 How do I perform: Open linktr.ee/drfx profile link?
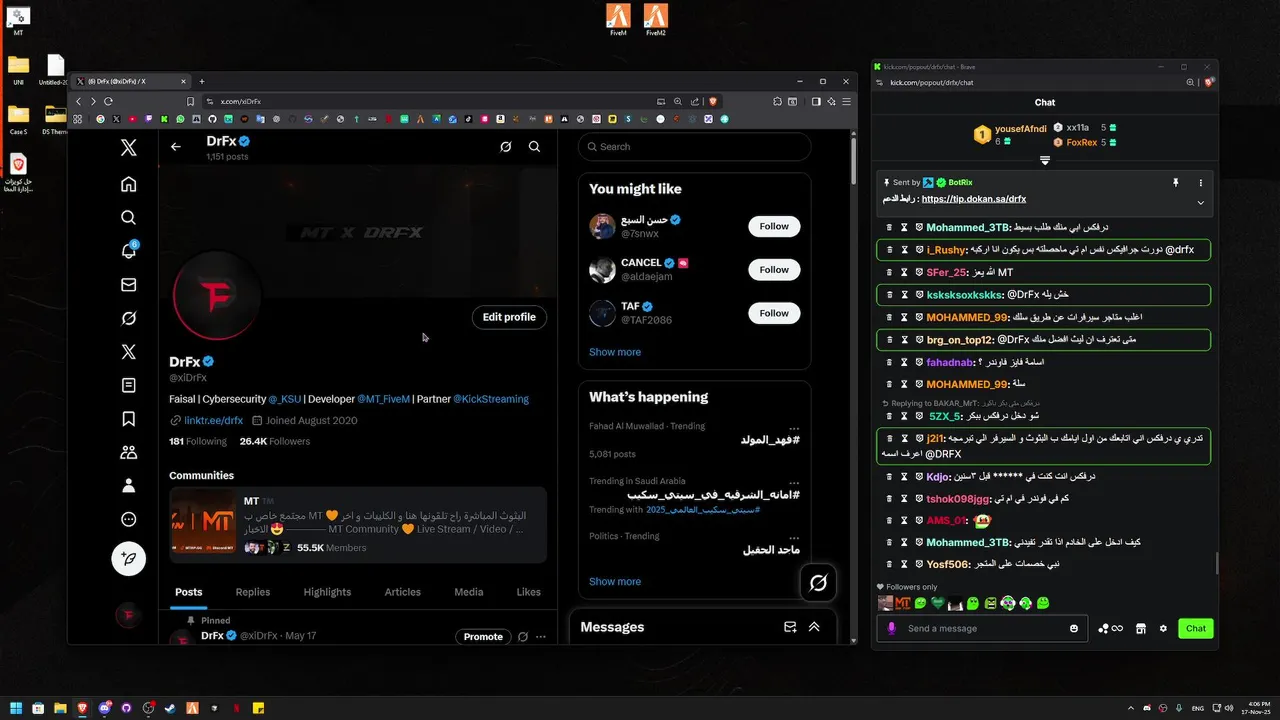click(x=213, y=421)
